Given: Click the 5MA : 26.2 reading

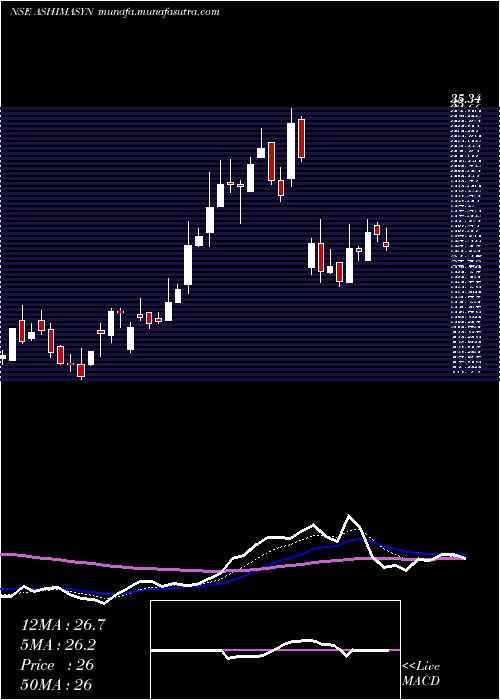Looking at the screenshot, I should 58,645.
